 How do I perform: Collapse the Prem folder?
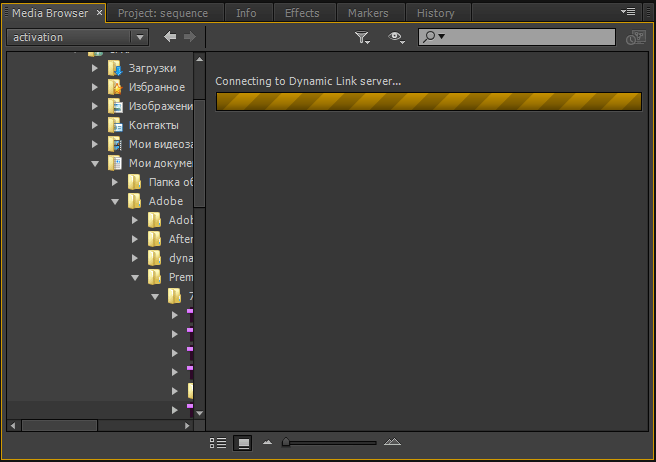tap(135, 277)
